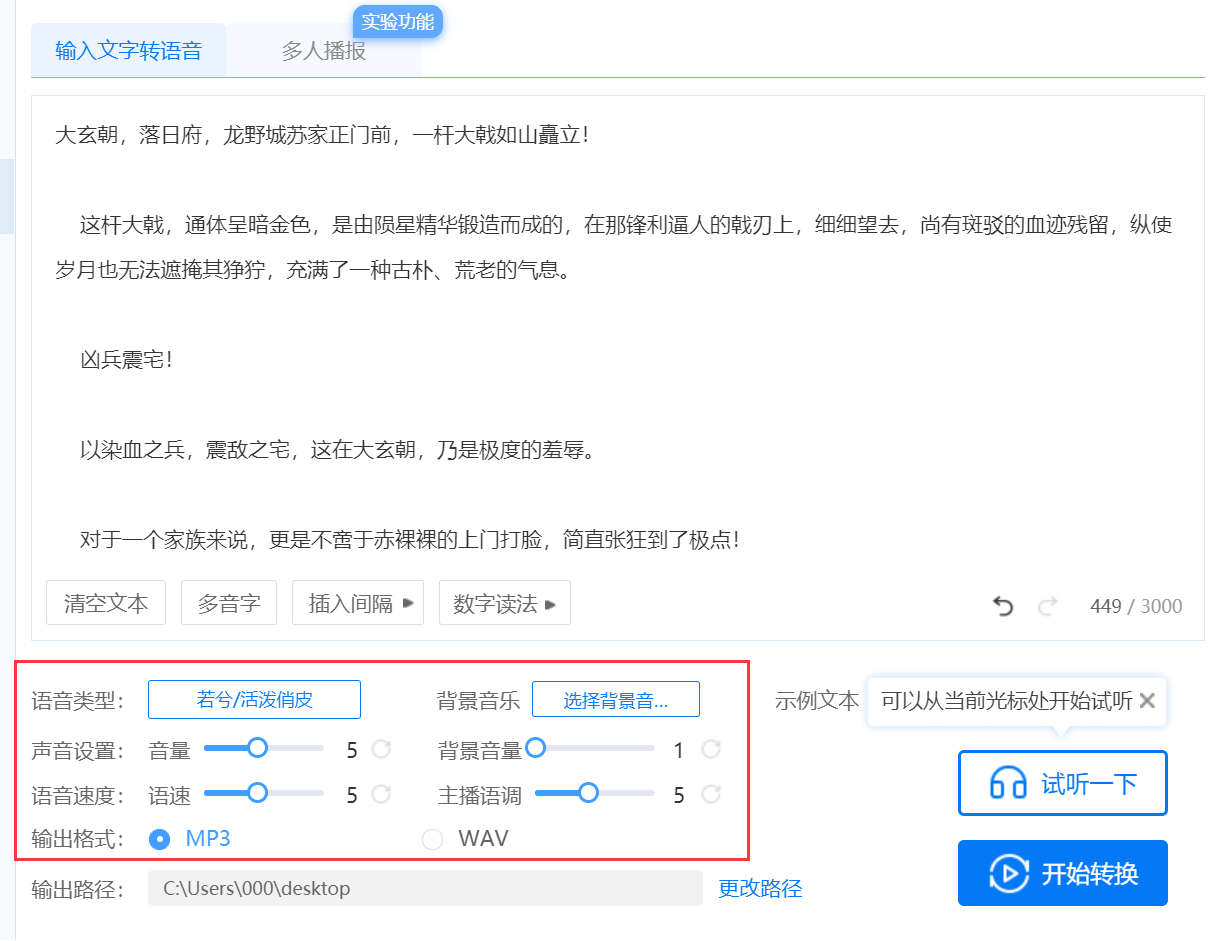Screen dimensions: 1223x941
Task: Reset the 音量 slider with its reset icon
Action: (x=380, y=747)
